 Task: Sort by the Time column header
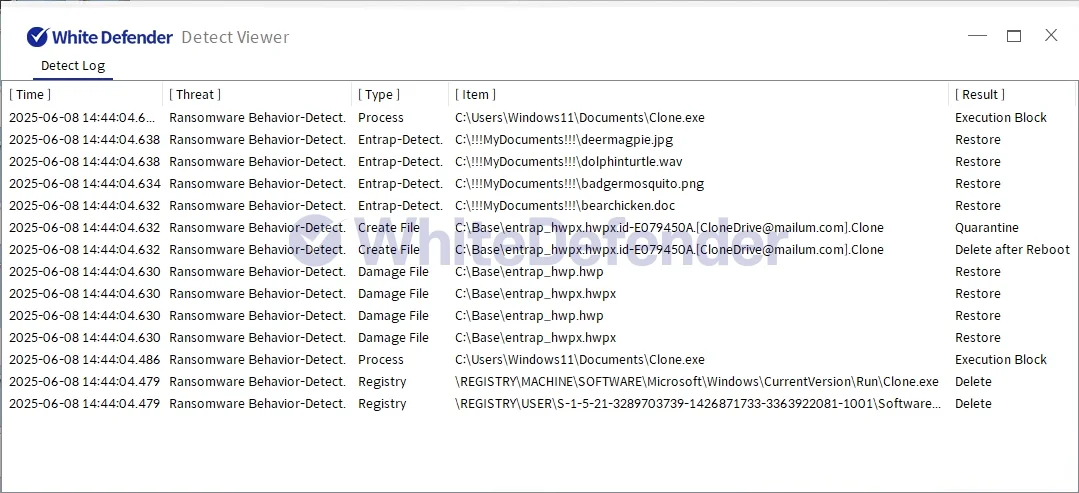30,95
